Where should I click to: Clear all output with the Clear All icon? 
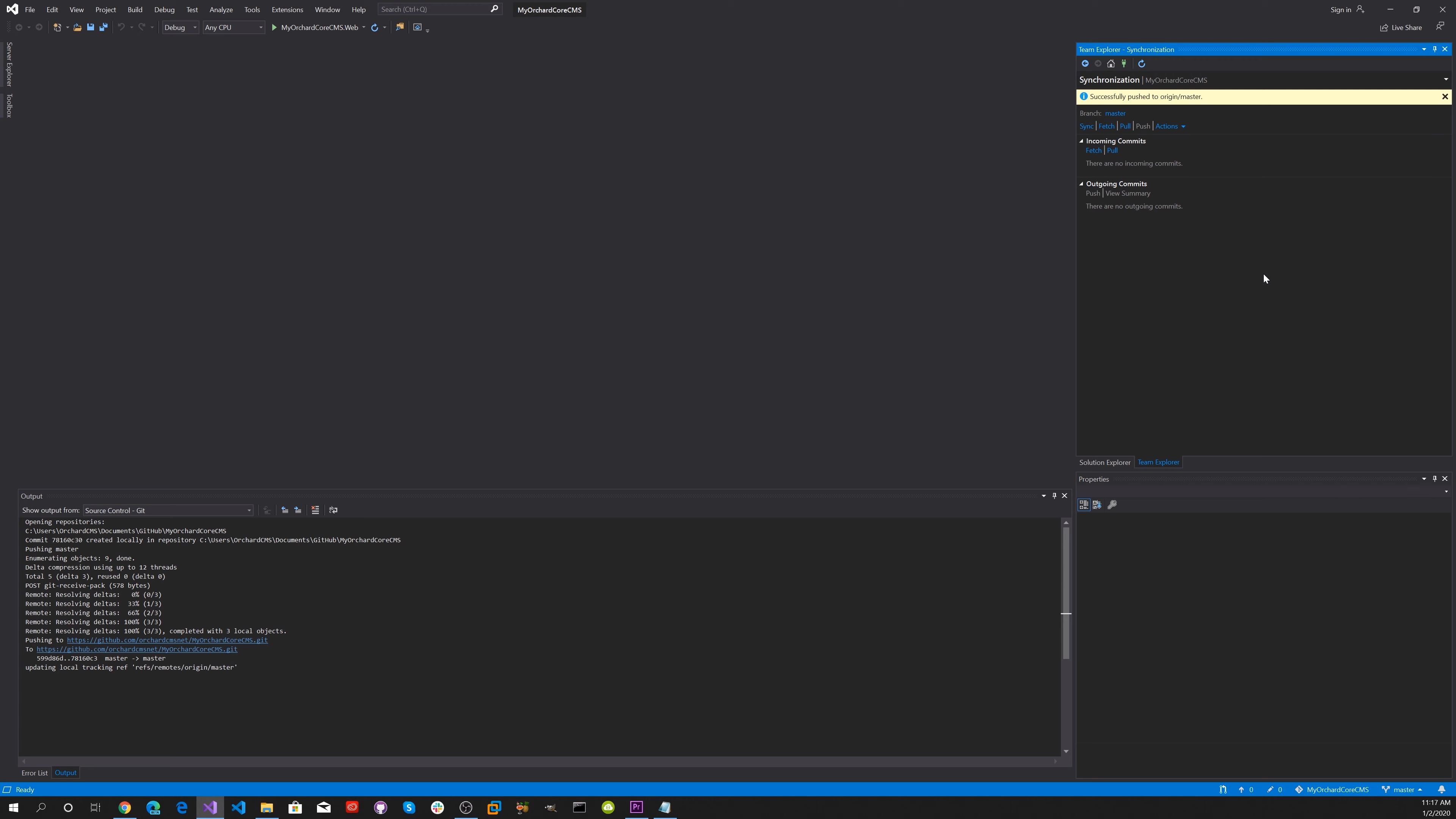[x=315, y=510]
